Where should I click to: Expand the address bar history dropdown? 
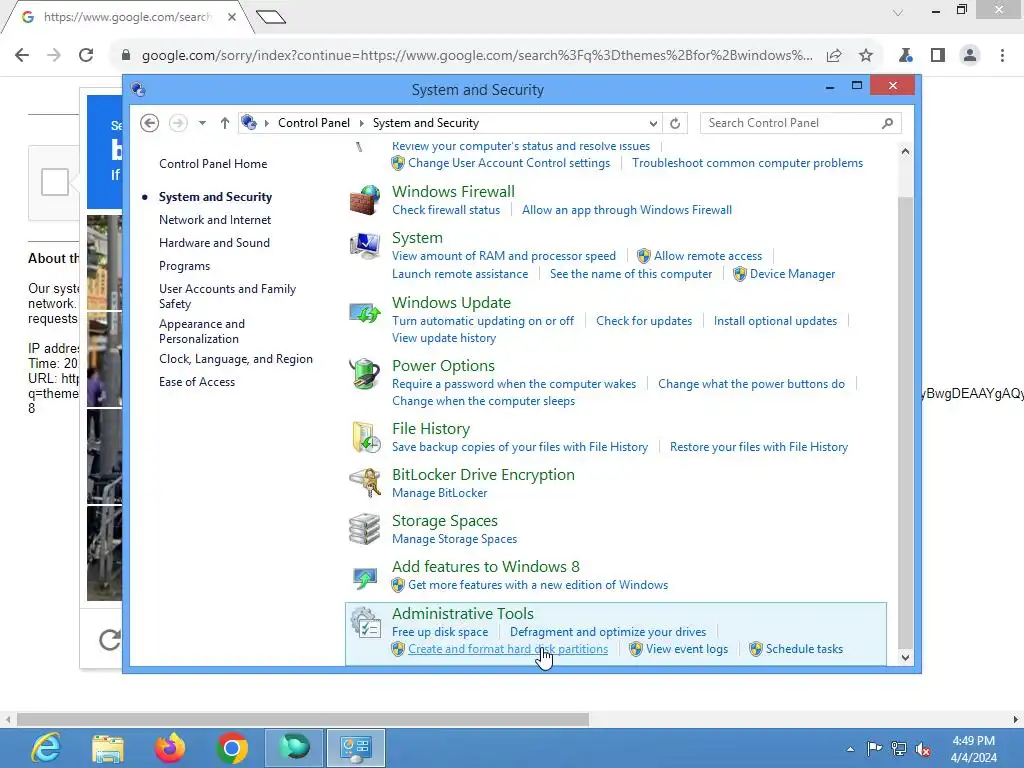click(652, 123)
